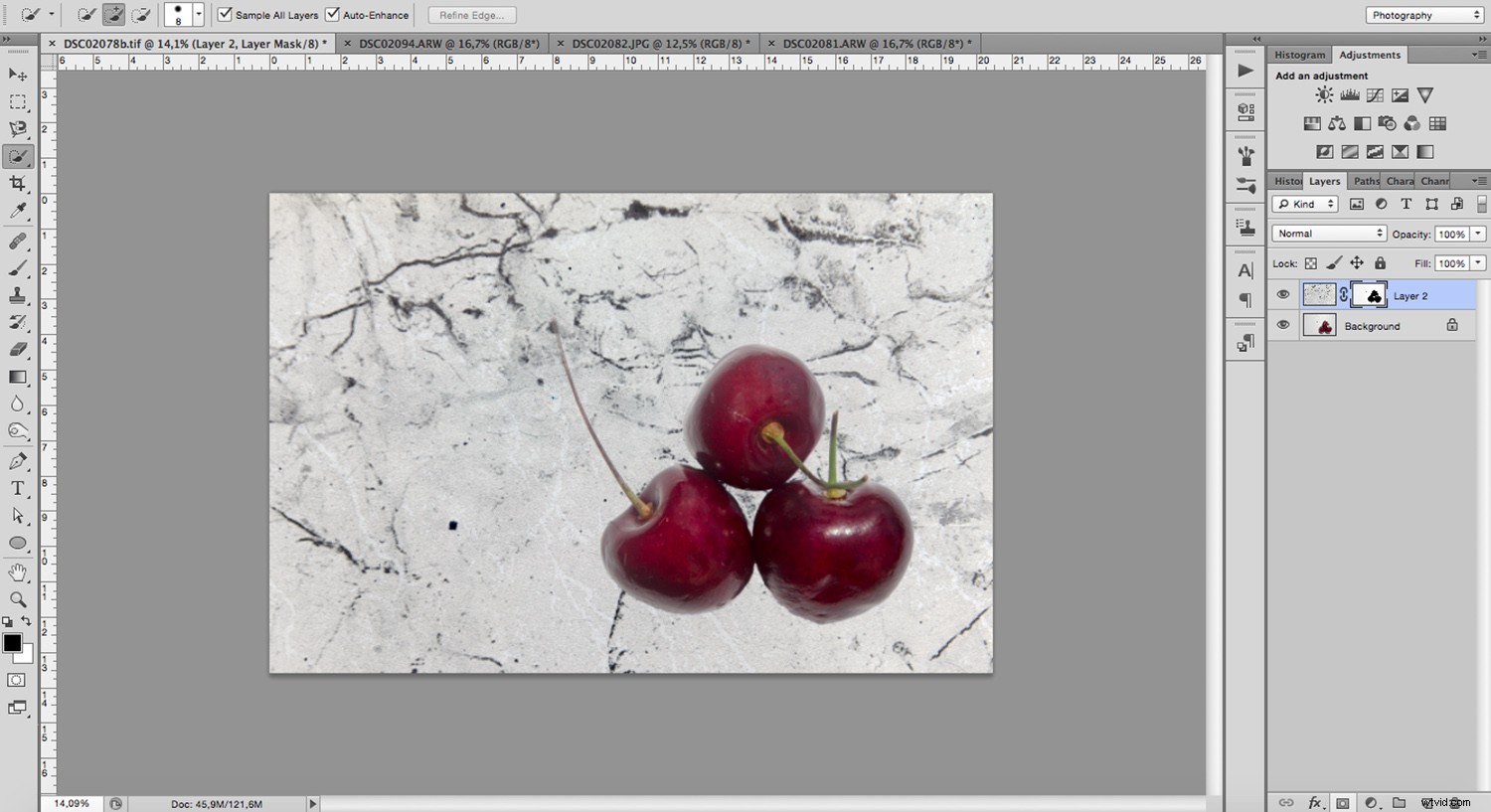1491x812 pixels.
Task: Select the Gradient tool
Action: [x=18, y=377]
